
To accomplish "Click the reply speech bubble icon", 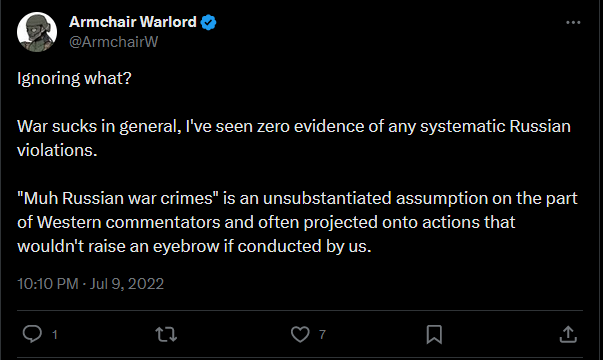I will pos(32,334).
